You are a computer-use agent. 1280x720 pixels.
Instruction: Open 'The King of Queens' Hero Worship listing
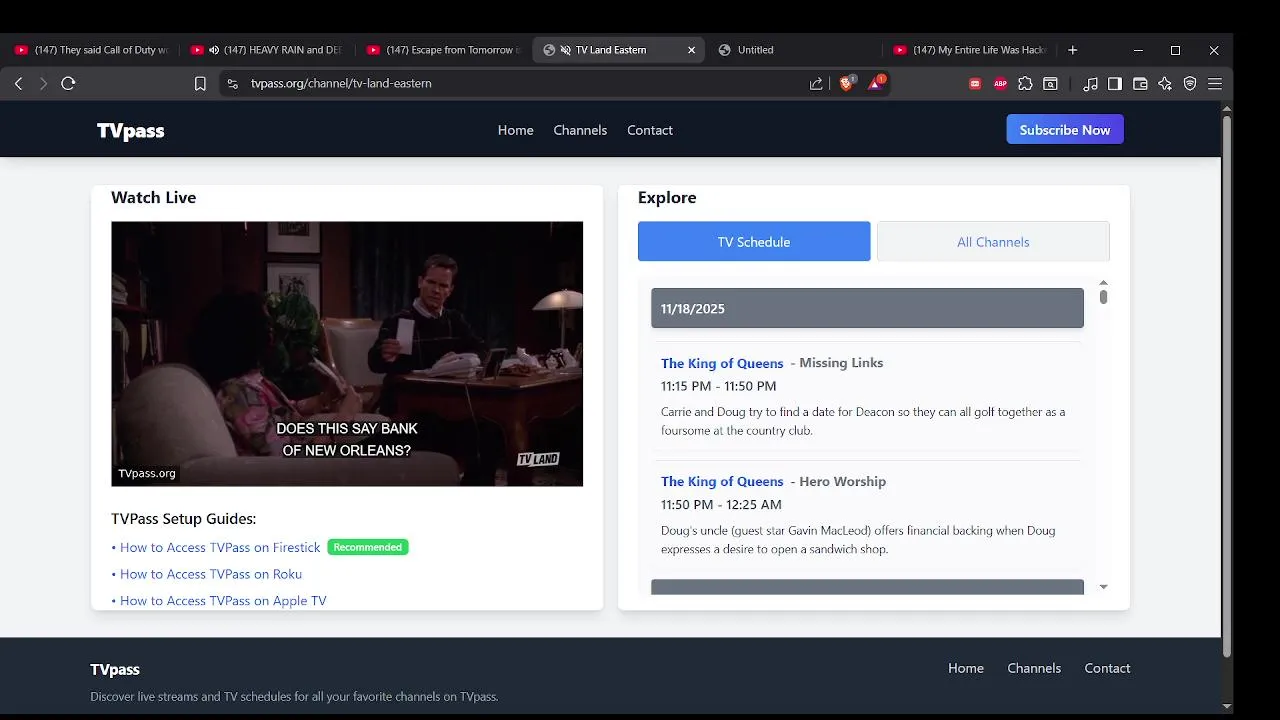click(x=722, y=482)
